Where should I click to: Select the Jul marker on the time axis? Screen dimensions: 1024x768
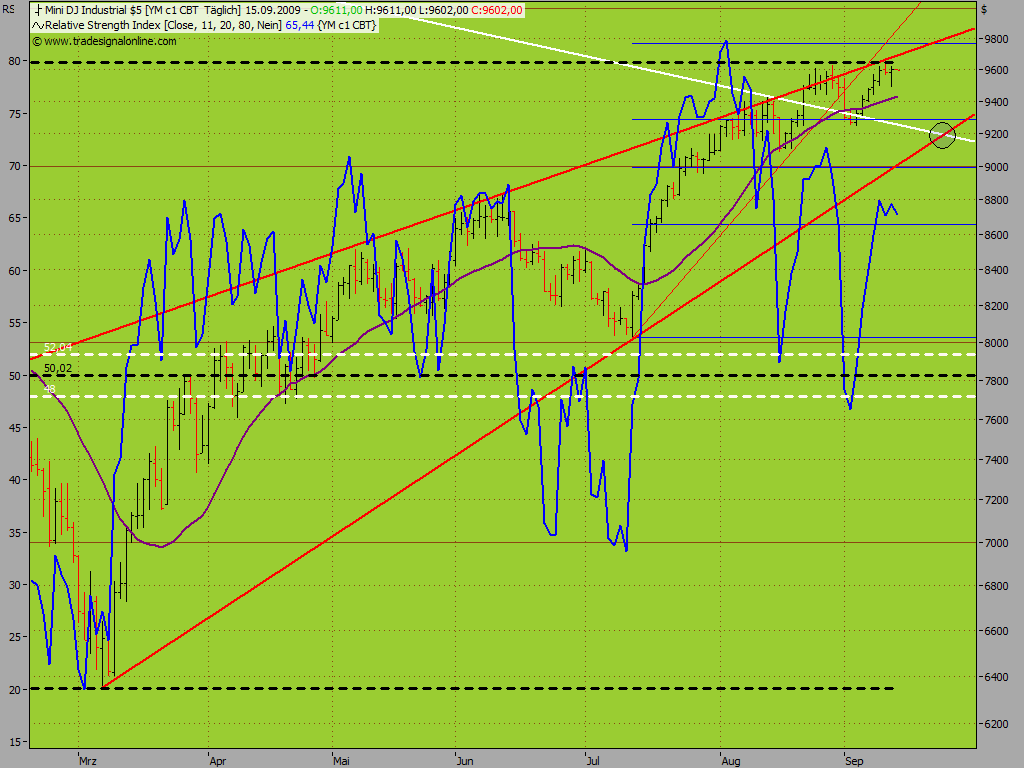tap(592, 761)
